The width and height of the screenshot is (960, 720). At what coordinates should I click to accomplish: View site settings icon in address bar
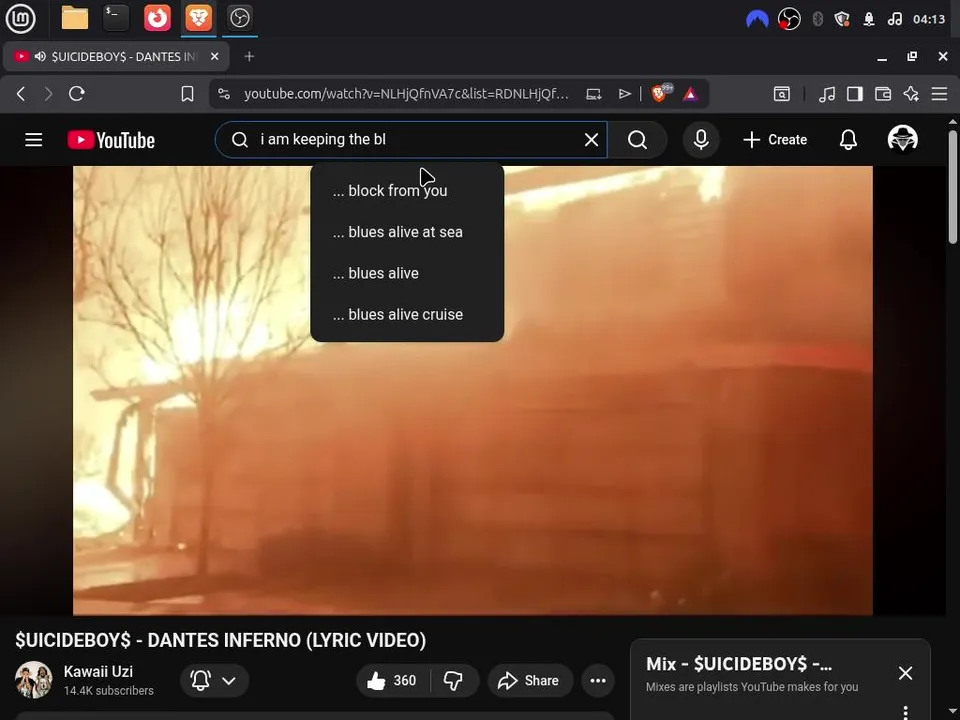224,94
